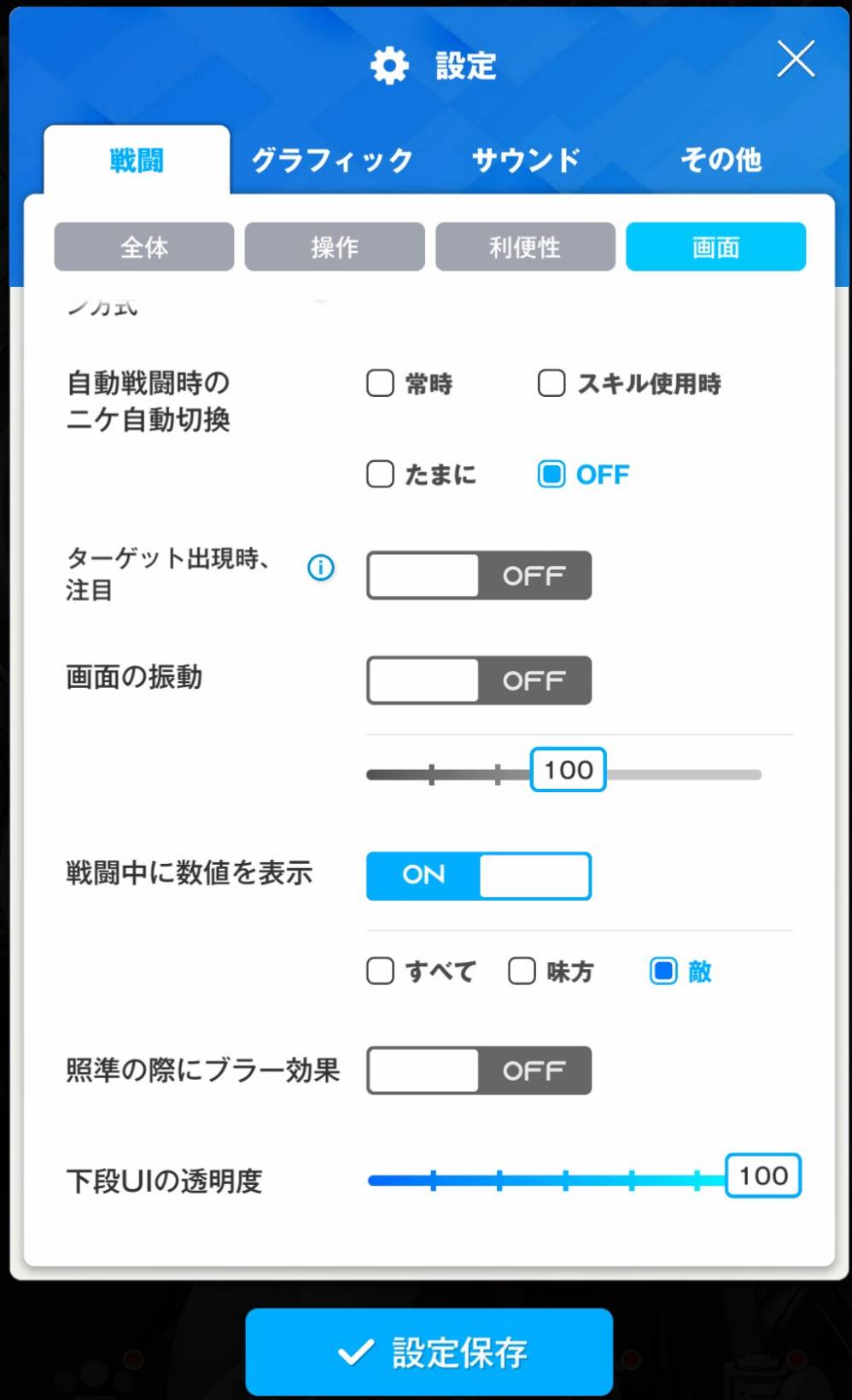
Task: Go to the その他 tab
Action: (x=721, y=160)
